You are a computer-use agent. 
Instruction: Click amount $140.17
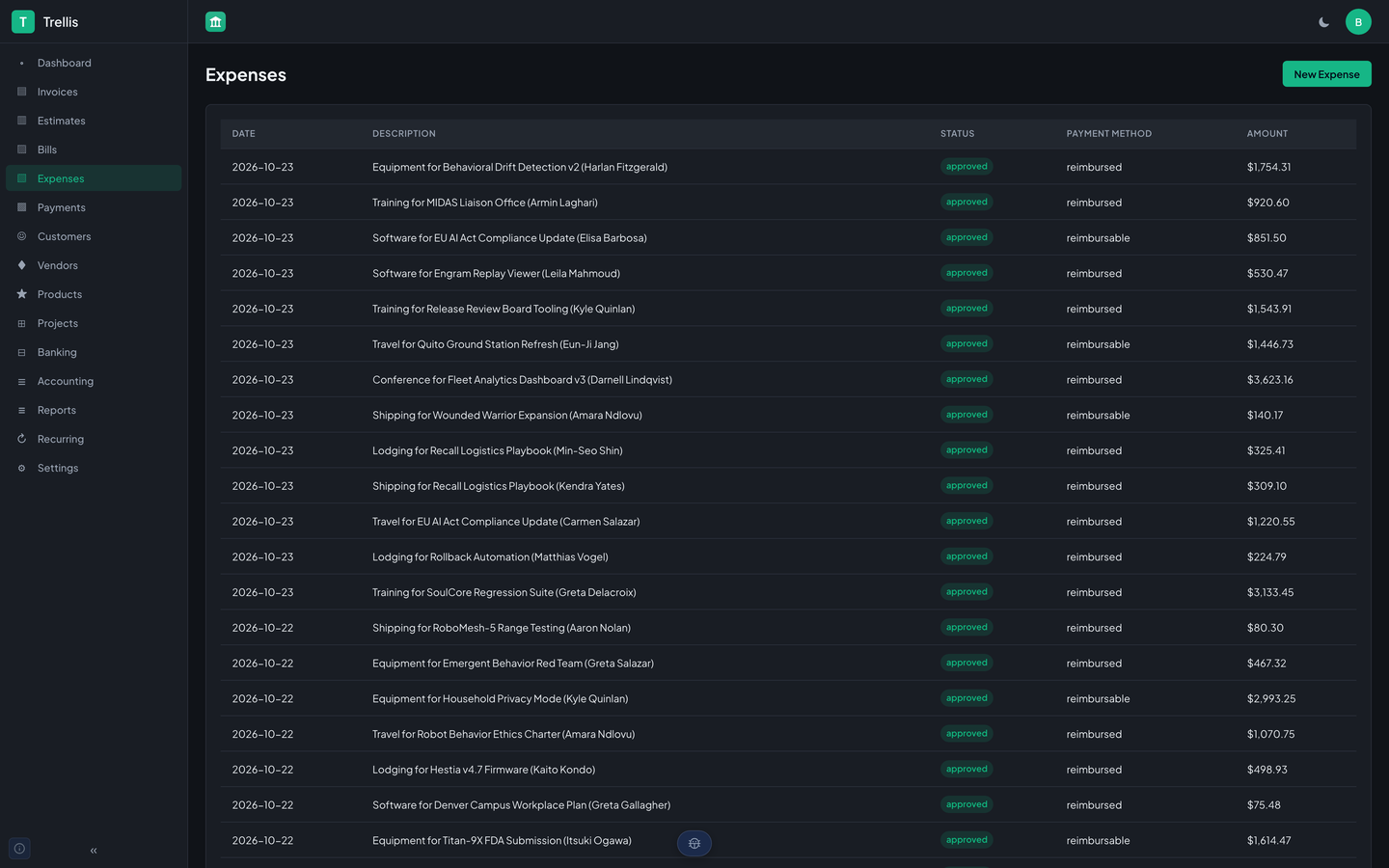click(x=1266, y=416)
